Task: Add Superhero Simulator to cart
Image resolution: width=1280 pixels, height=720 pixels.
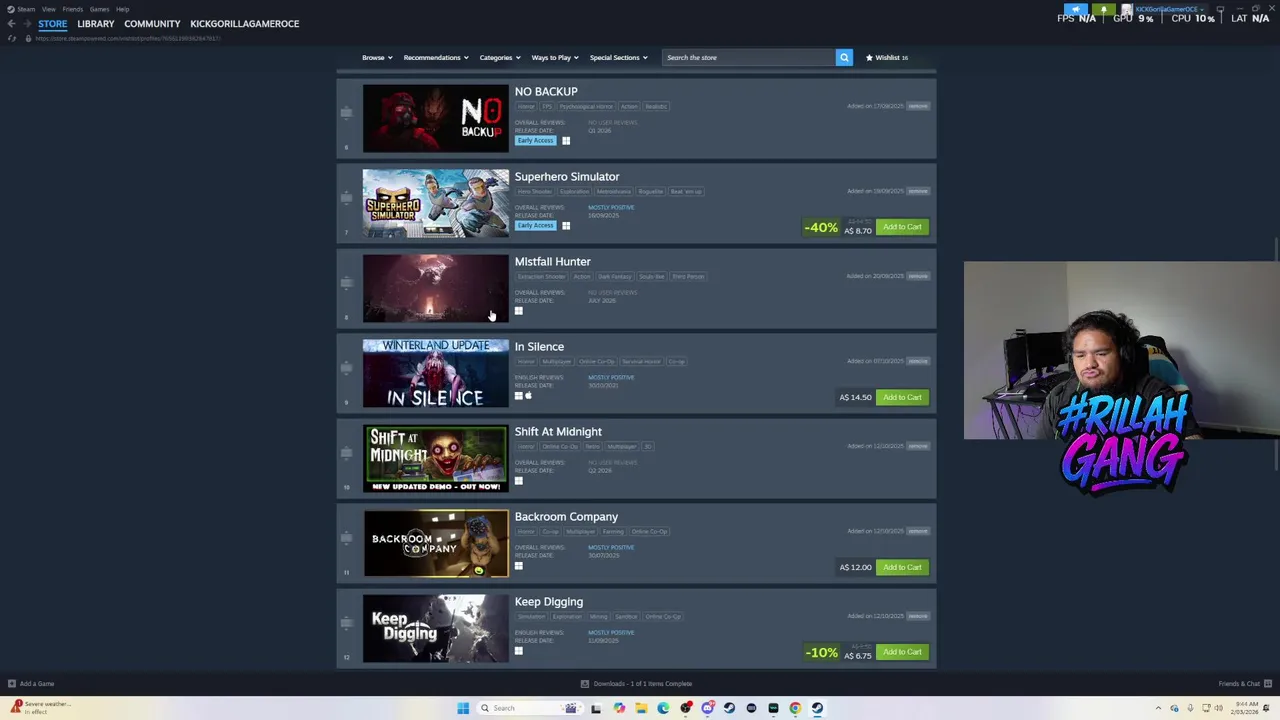Action: pos(902,227)
